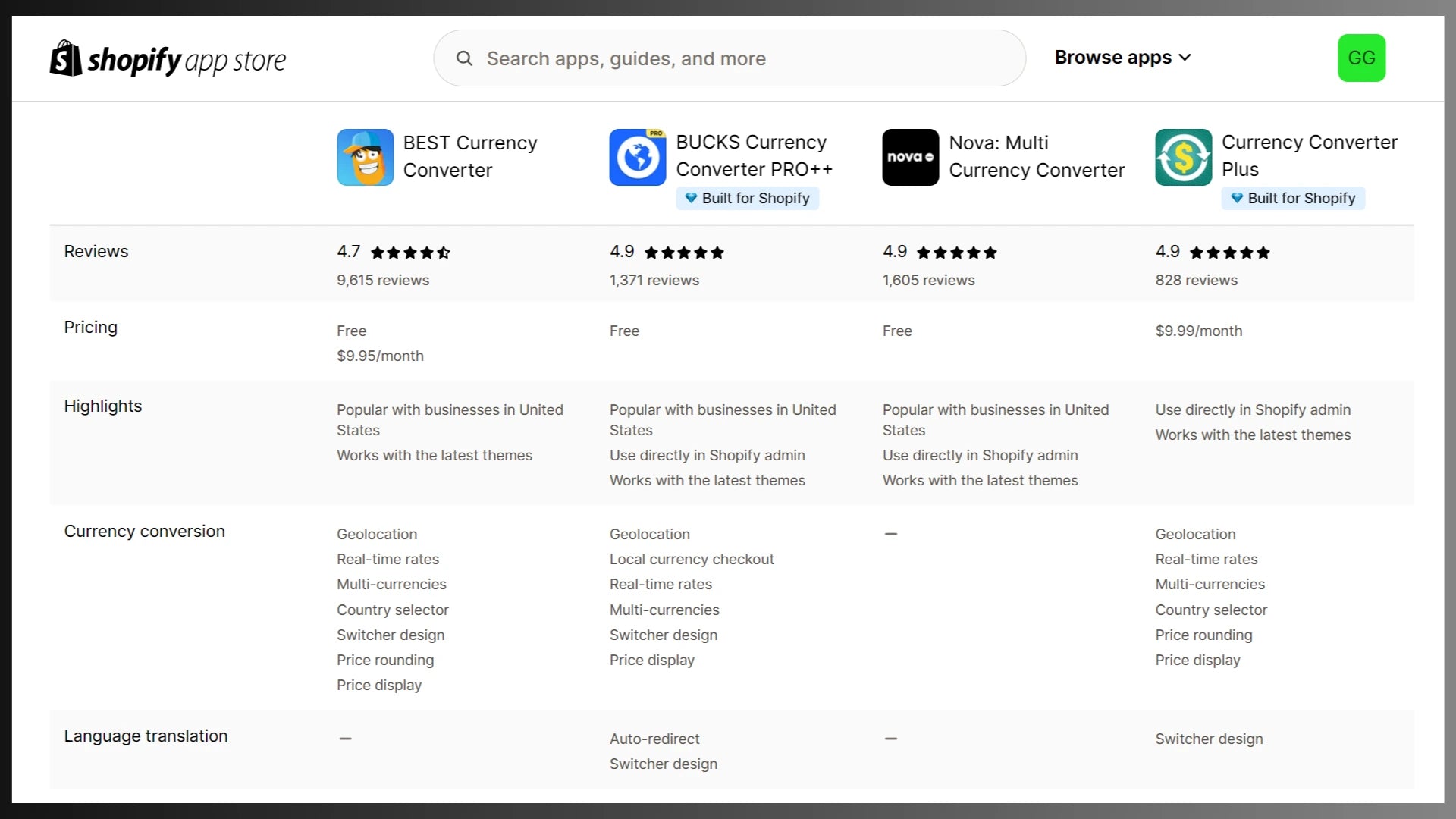This screenshot has width=1456, height=819.
Task: Open Currency Converter Plus title link
Action: click(x=1309, y=155)
